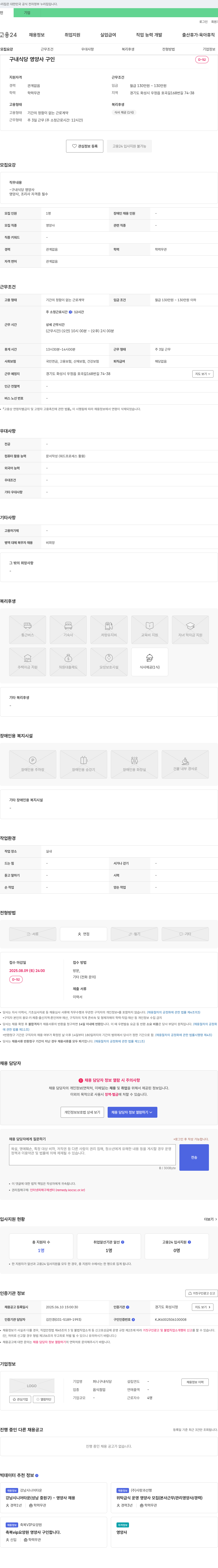218x1568 pixels.
Task: Click the 빅데이터 추천 정보 help icon
Action: [x=37, y=1476]
